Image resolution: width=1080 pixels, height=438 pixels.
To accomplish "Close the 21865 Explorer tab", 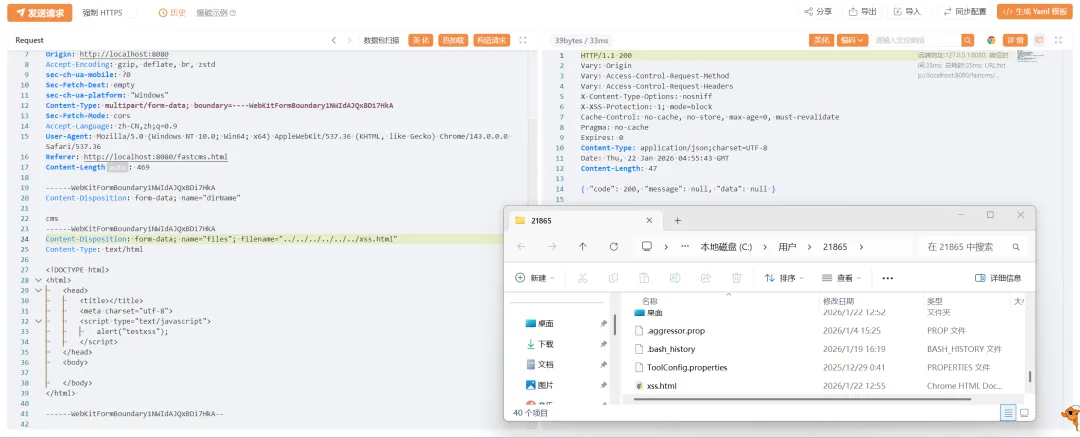I will pyautogui.click(x=648, y=220).
